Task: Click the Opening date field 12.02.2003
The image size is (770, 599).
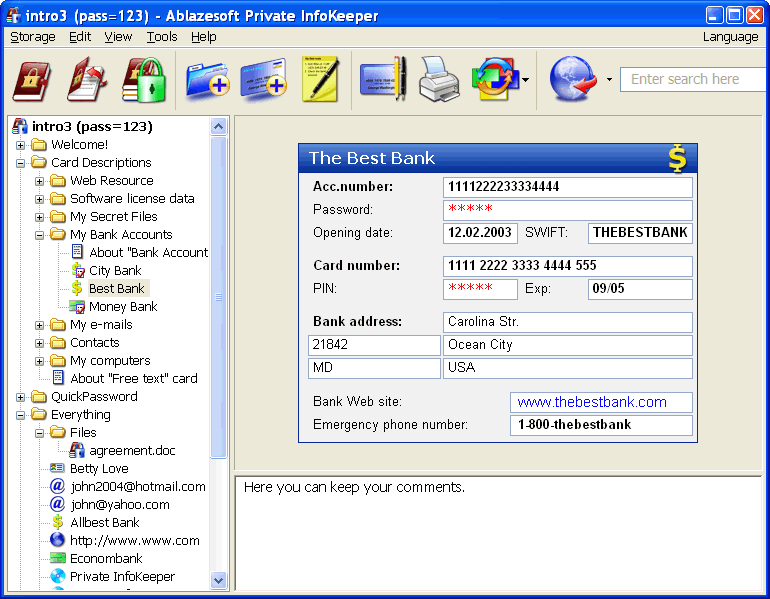Action: (480, 233)
